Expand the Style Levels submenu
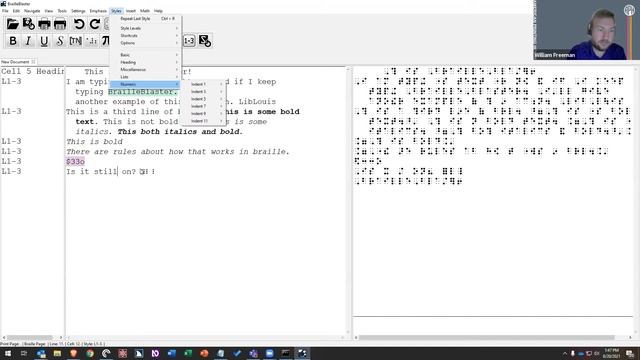The width and height of the screenshot is (640, 360). [146, 28]
